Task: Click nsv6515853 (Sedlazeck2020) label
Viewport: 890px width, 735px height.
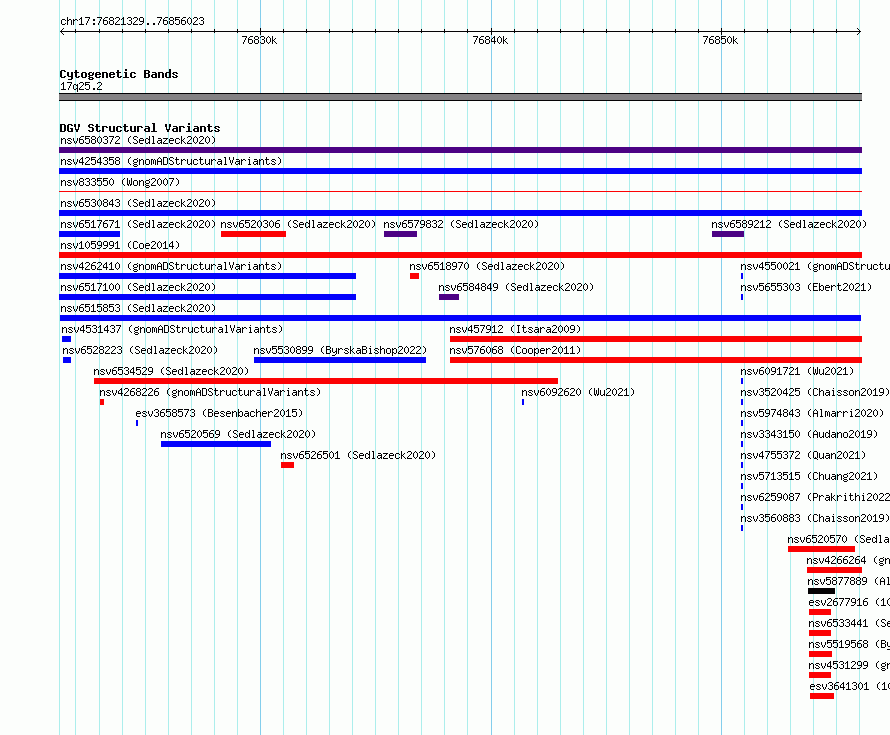Action: click(138, 308)
